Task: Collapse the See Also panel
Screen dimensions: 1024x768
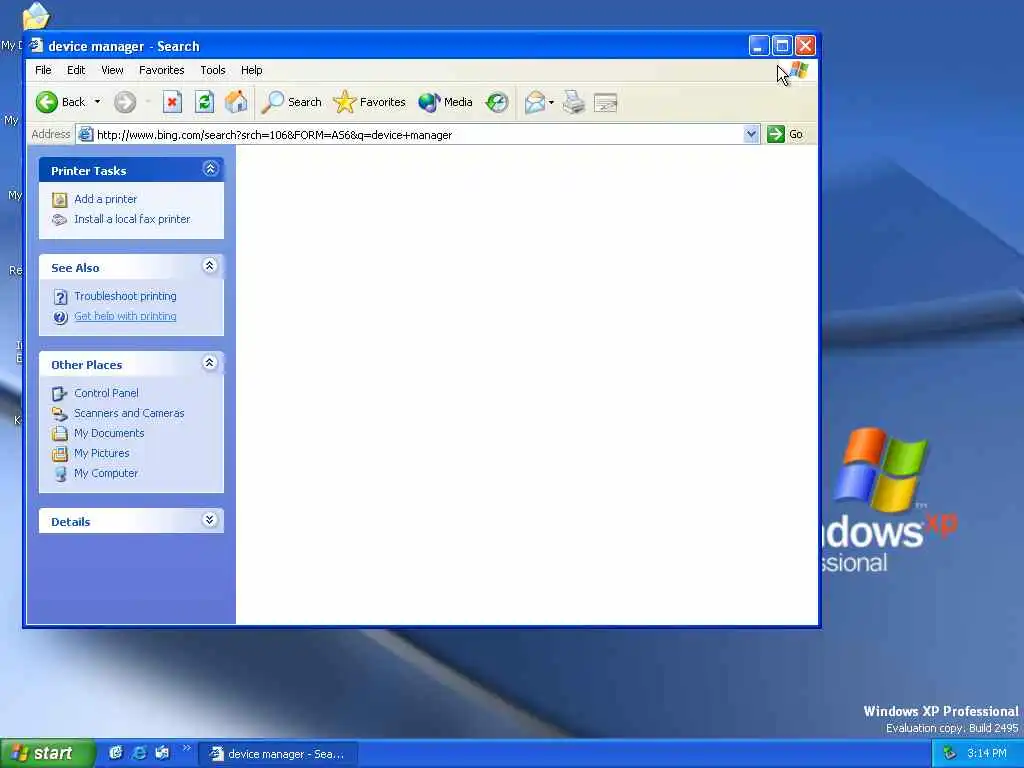Action: click(210, 266)
